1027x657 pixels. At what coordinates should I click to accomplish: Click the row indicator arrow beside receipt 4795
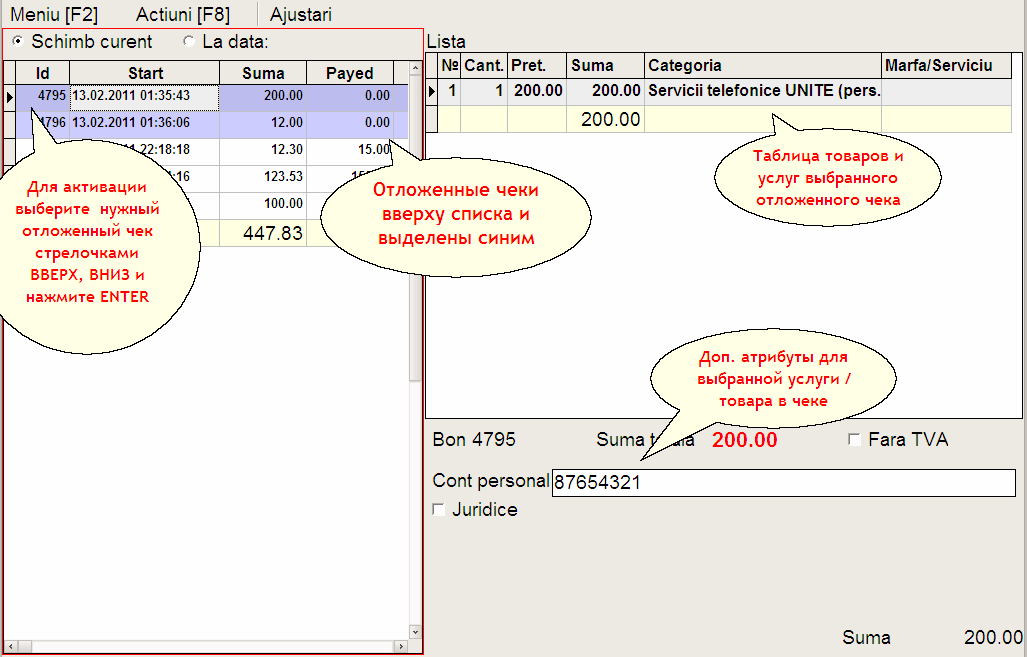(x=10, y=98)
